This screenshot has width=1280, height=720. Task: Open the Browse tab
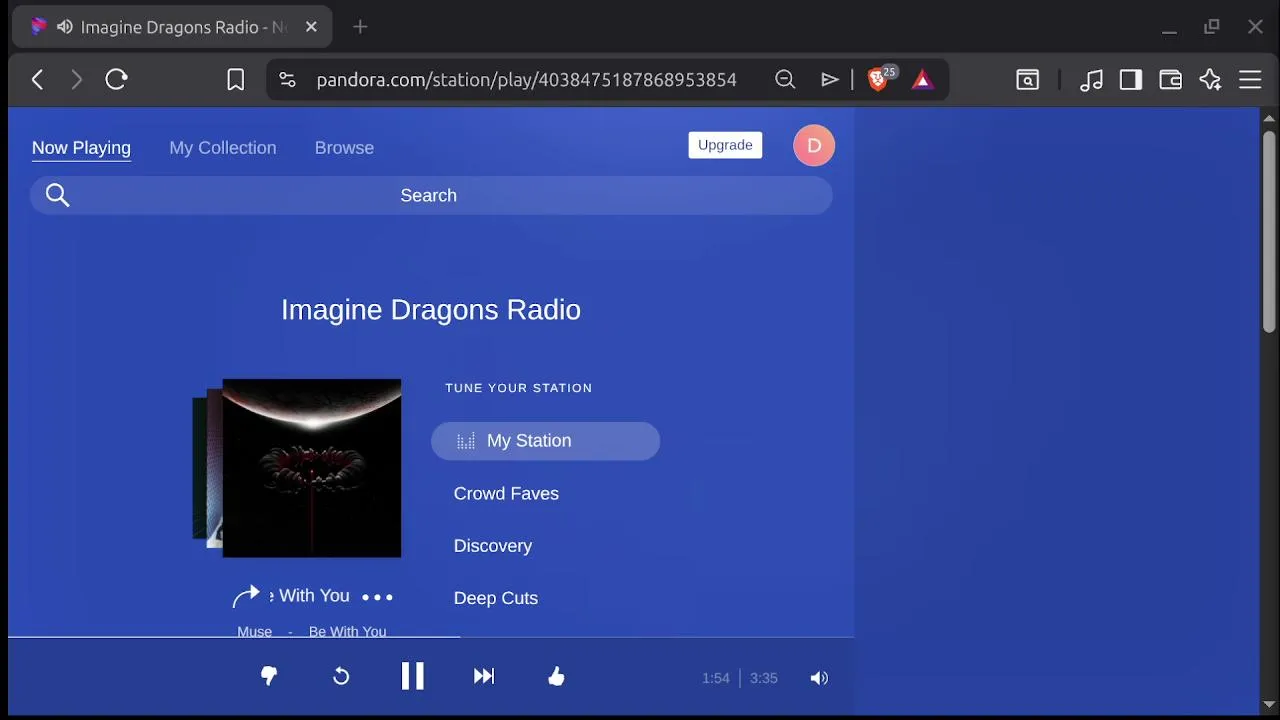pos(344,148)
